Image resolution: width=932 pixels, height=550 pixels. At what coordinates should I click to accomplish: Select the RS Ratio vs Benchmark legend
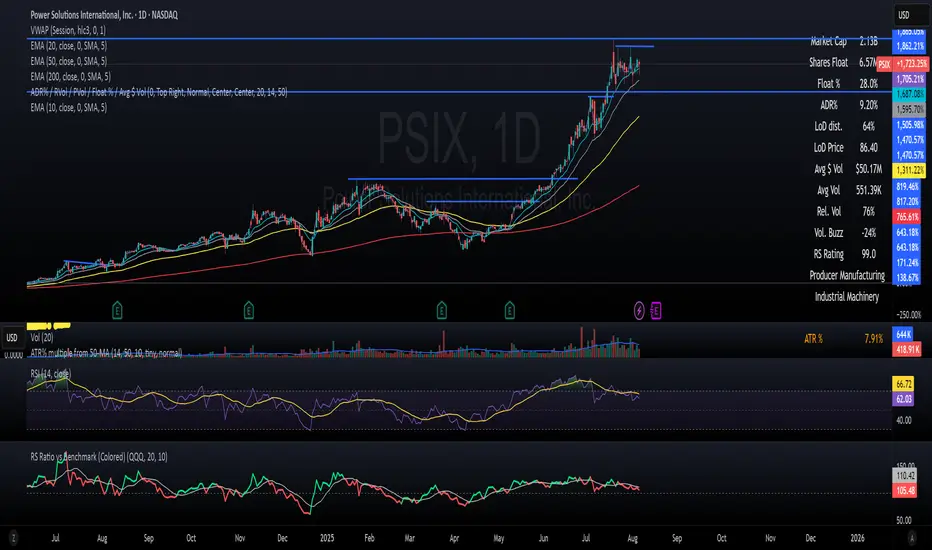(99, 457)
